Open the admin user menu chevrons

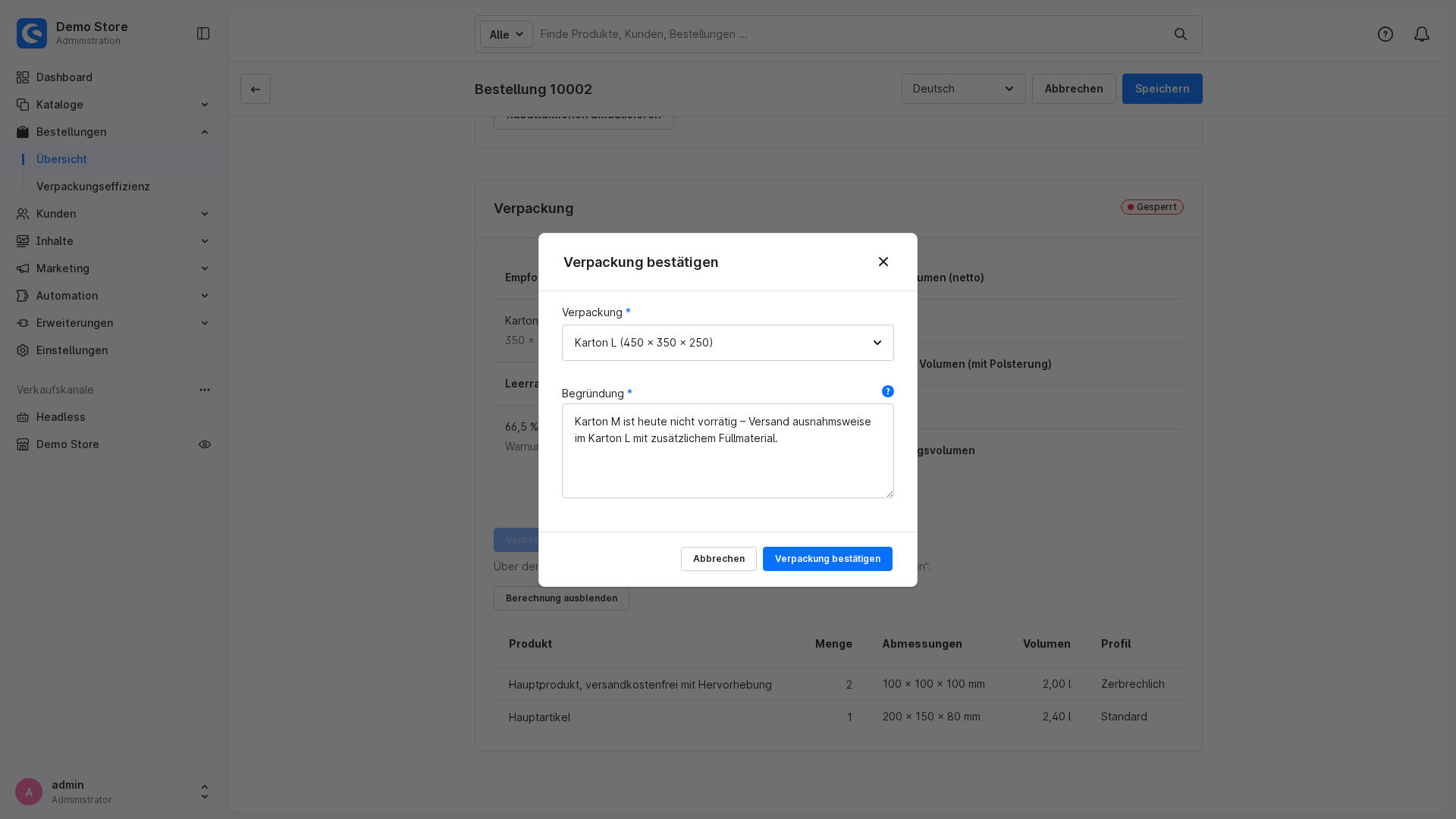(x=205, y=792)
